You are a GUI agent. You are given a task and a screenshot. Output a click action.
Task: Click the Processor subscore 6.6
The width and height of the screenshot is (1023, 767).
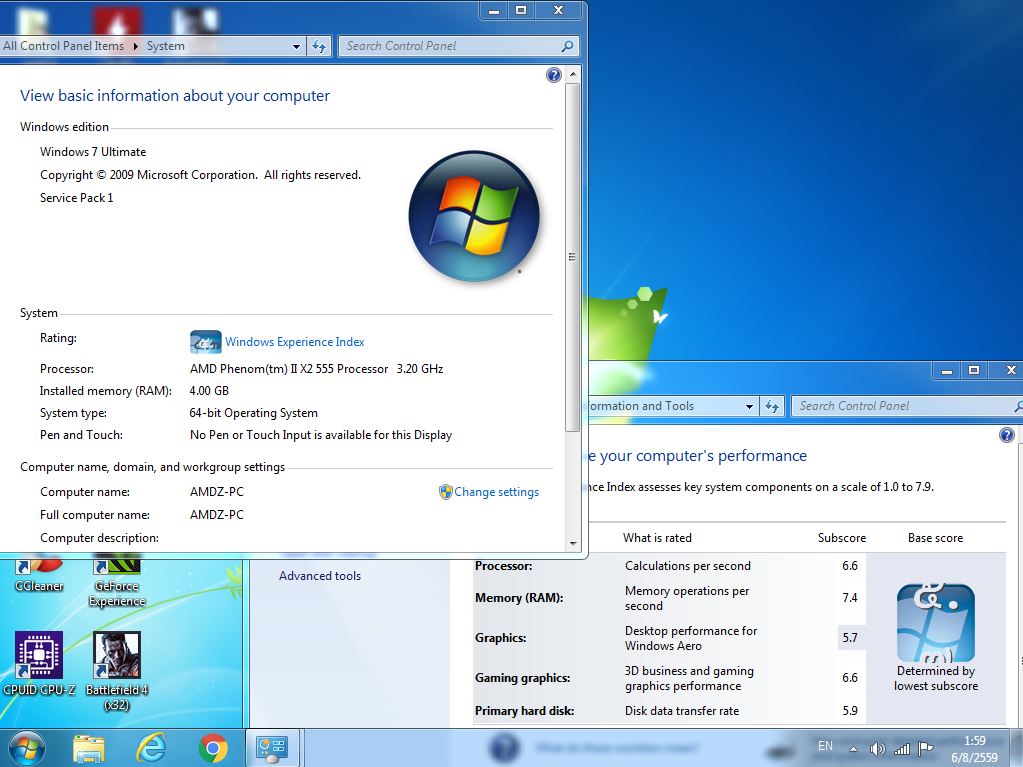tap(849, 566)
